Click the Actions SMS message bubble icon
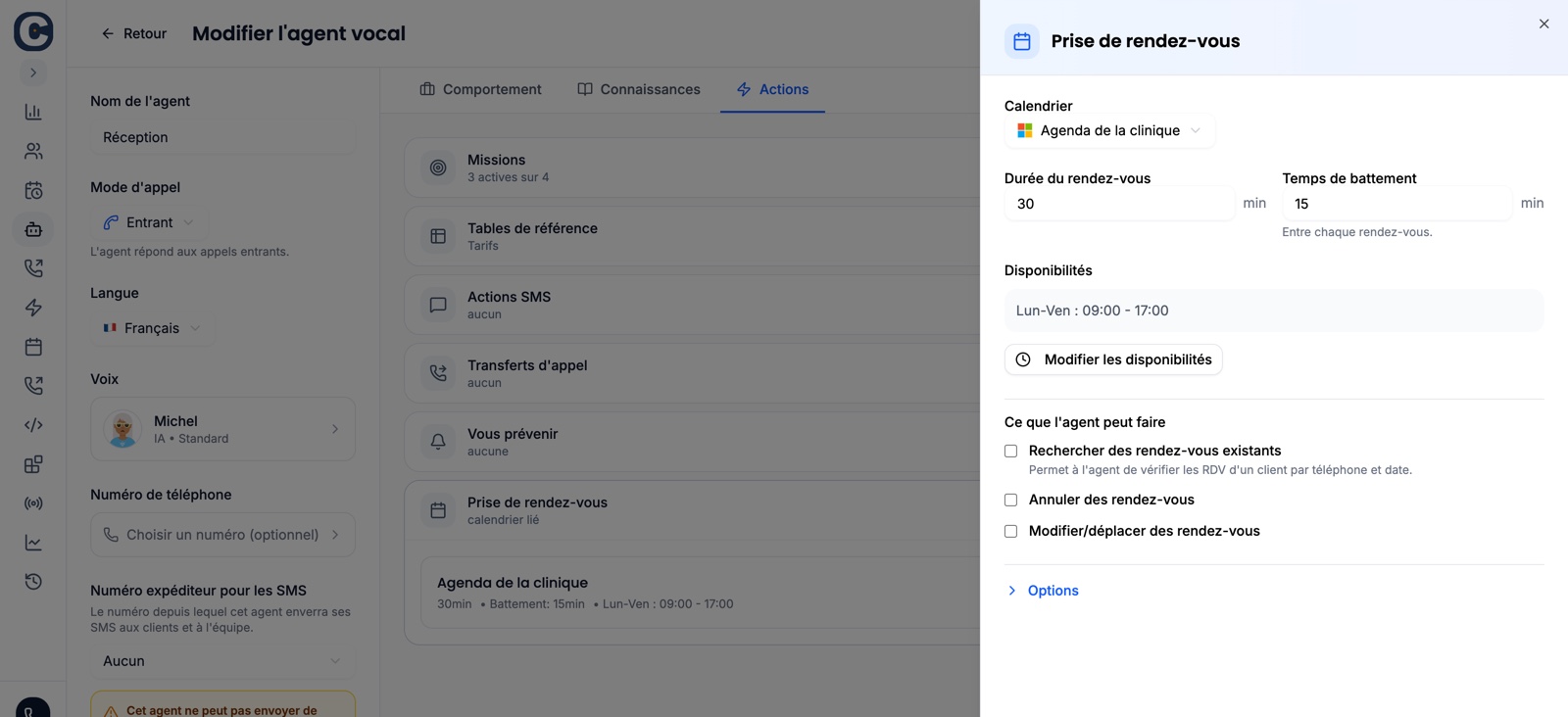1568x717 pixels. tap(438, 305)
